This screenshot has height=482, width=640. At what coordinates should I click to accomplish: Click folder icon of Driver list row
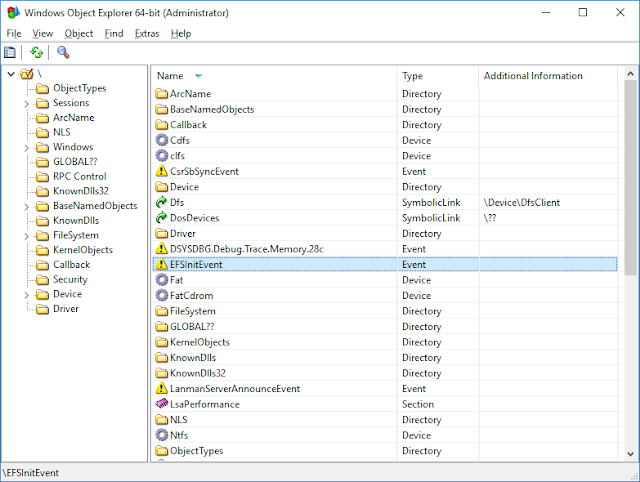(x=162, y=233)
